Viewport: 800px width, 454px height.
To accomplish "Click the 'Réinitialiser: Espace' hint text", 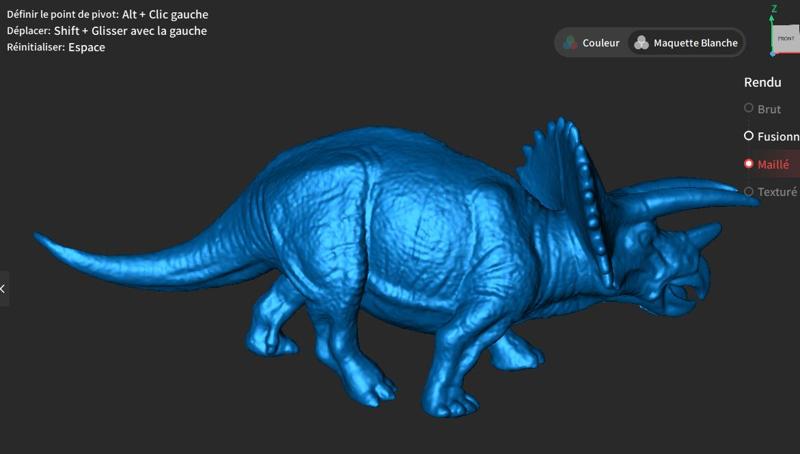I will pyautogui.click(x=56, y=47).
